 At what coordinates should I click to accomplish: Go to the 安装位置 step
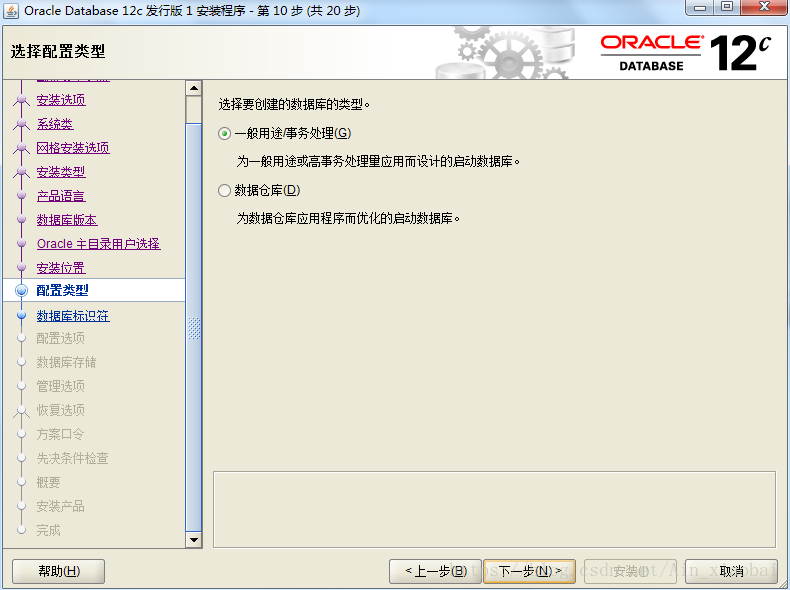click(61, 268)
